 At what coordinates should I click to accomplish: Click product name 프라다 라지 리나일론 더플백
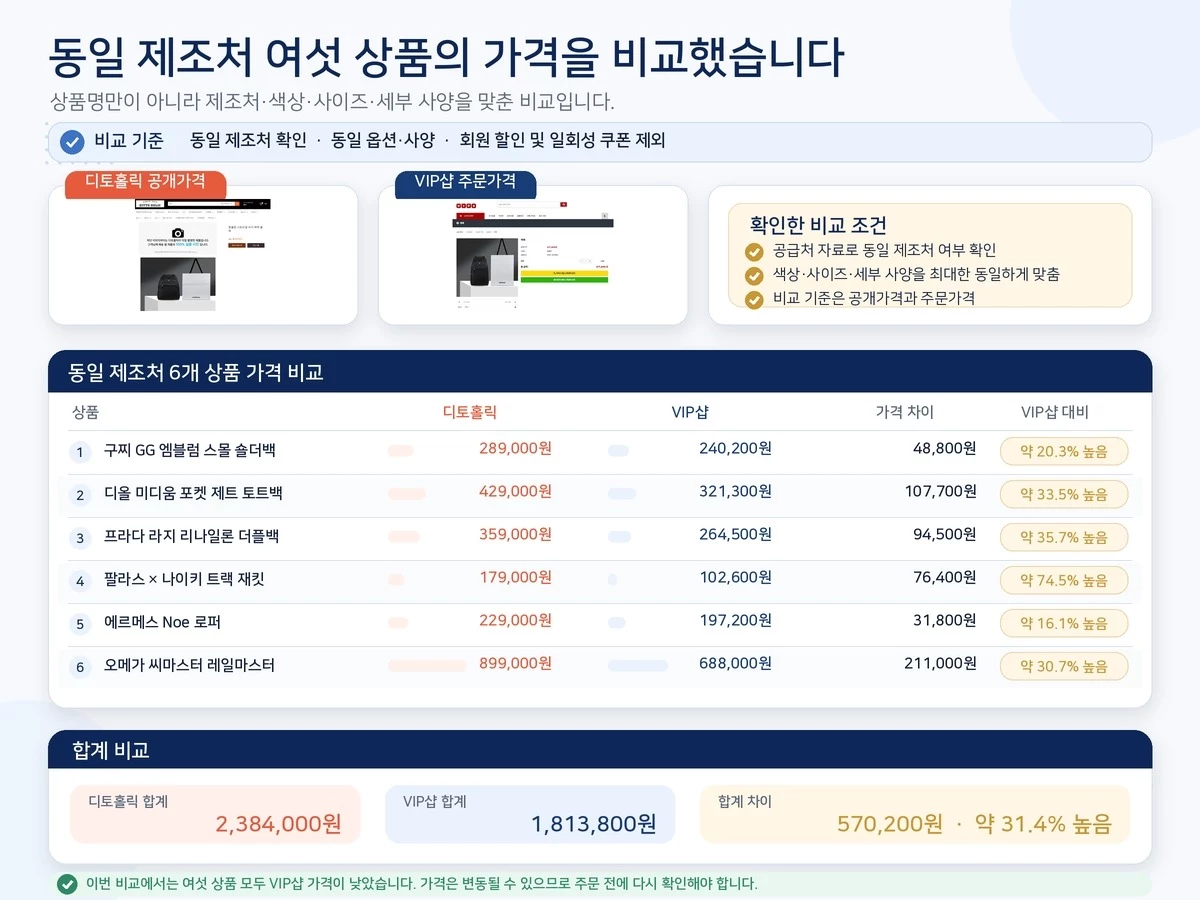pos(191,537)
